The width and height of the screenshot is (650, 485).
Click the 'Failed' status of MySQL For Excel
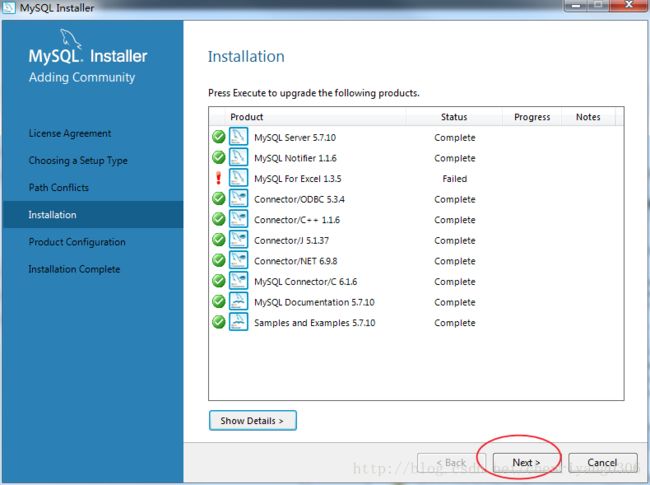tap(455, 179)
